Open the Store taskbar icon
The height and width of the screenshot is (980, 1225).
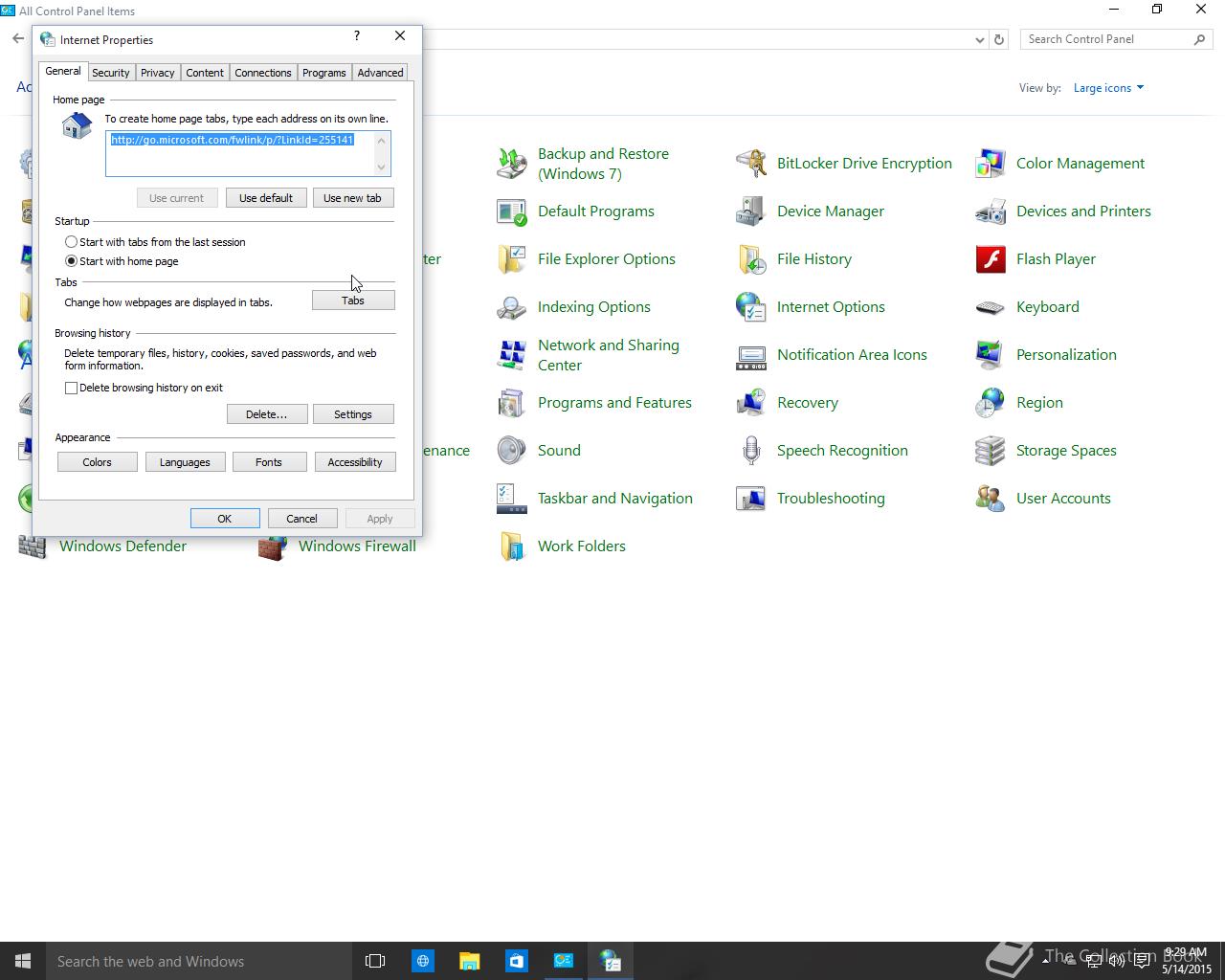[516, 961]
